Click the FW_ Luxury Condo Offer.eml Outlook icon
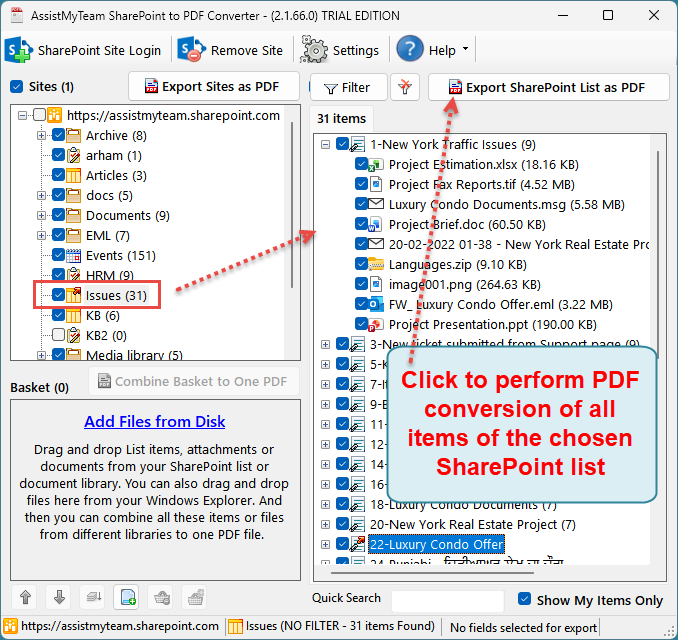 pos(376,304)
